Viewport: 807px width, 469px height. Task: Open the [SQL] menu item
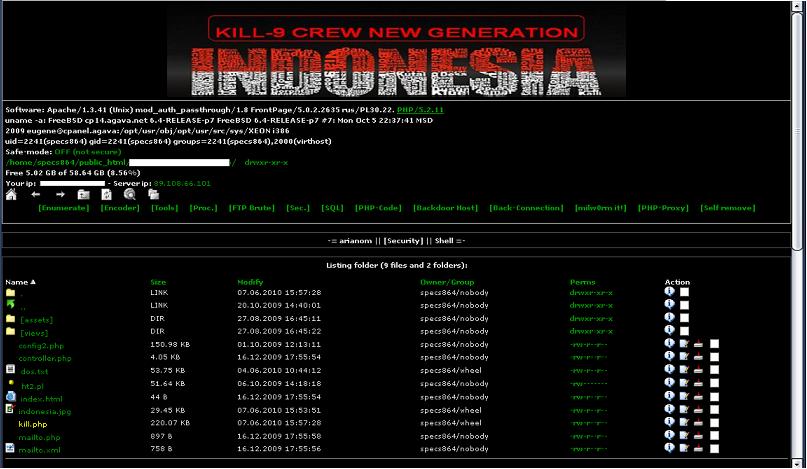(x=332, y=208)
